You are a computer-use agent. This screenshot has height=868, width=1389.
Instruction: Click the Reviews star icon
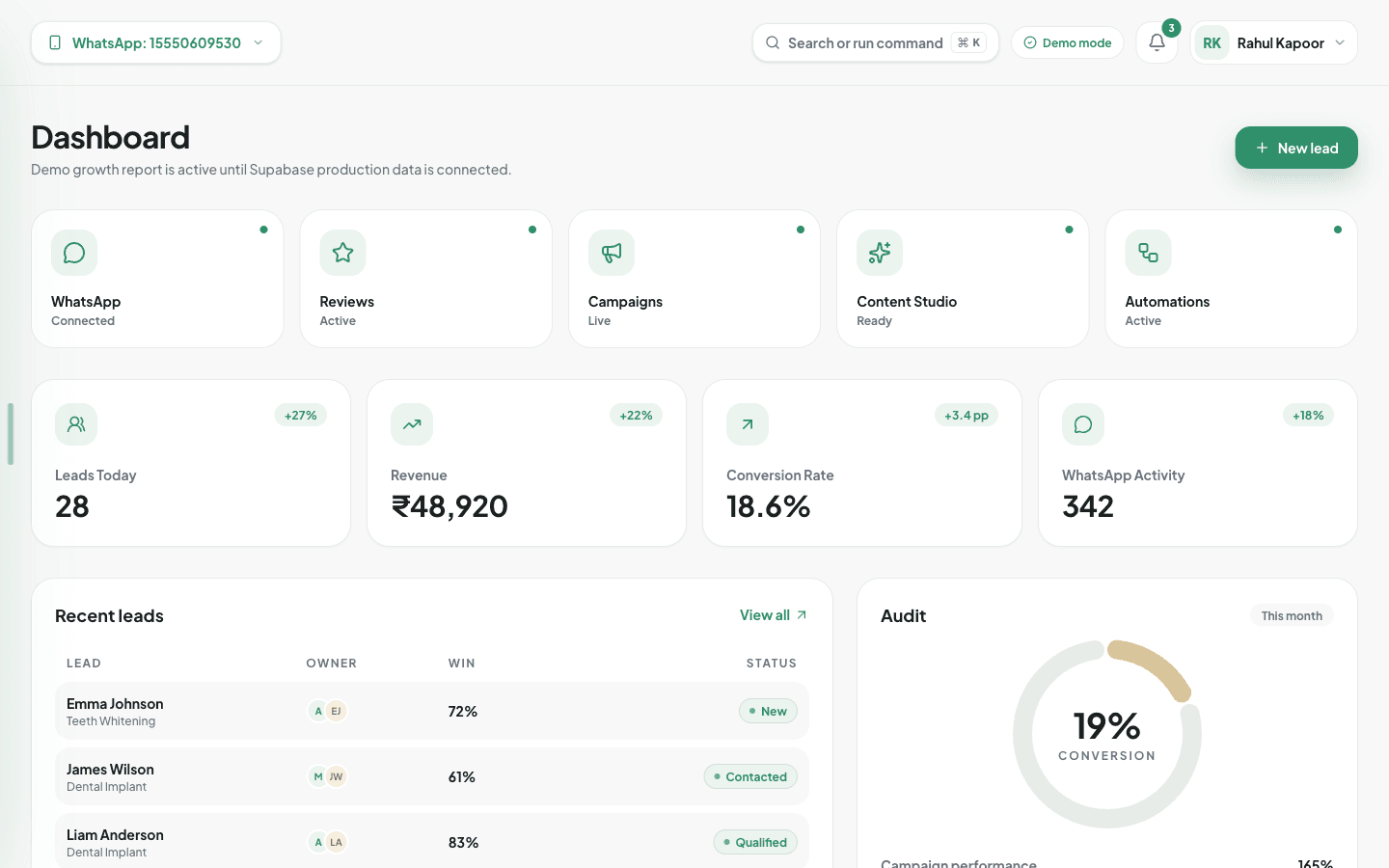pos(342,253)
